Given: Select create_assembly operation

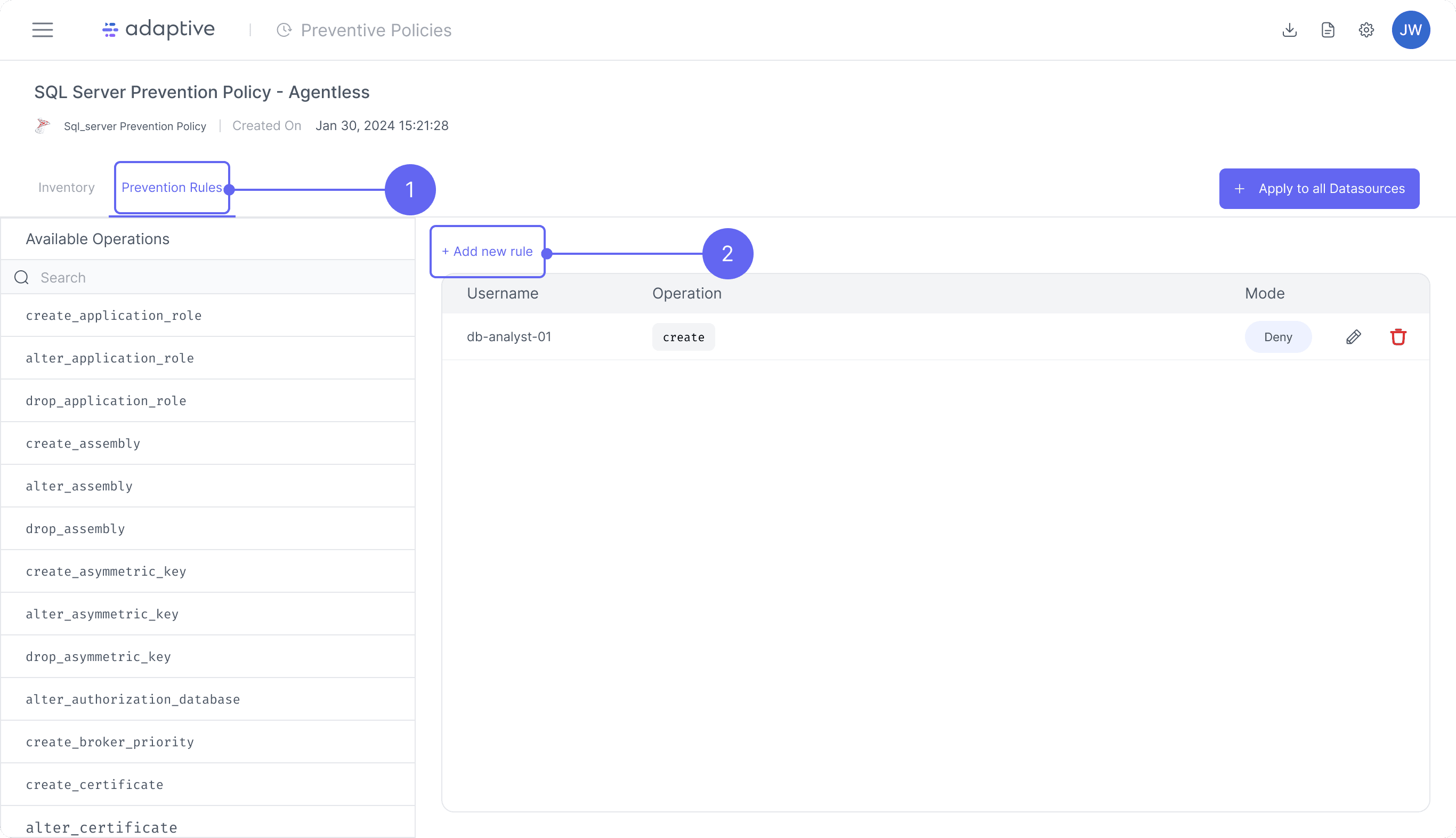Looking at the screenshot, I should 208,443.
